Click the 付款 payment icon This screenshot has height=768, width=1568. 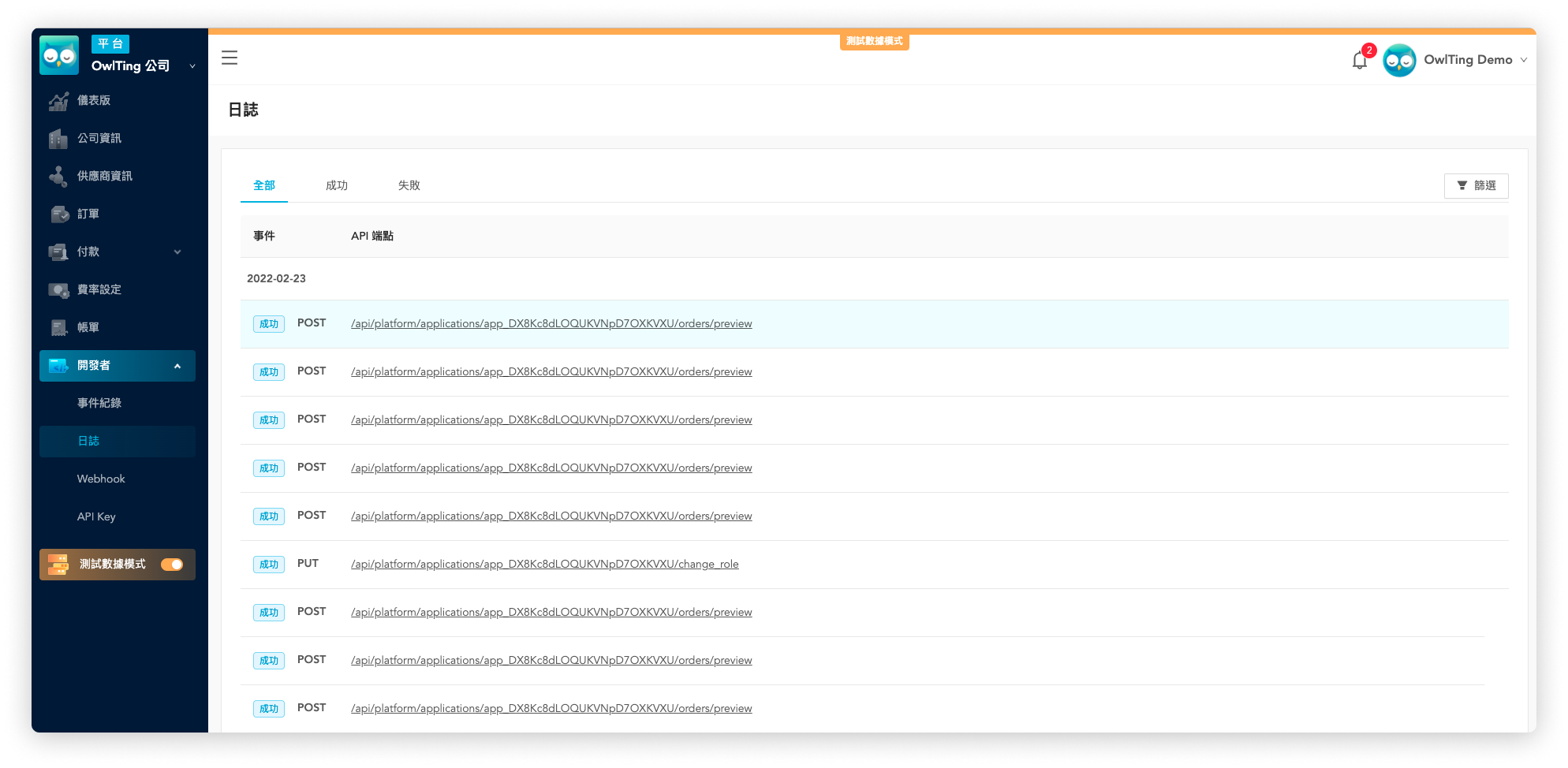pos(58,252)
